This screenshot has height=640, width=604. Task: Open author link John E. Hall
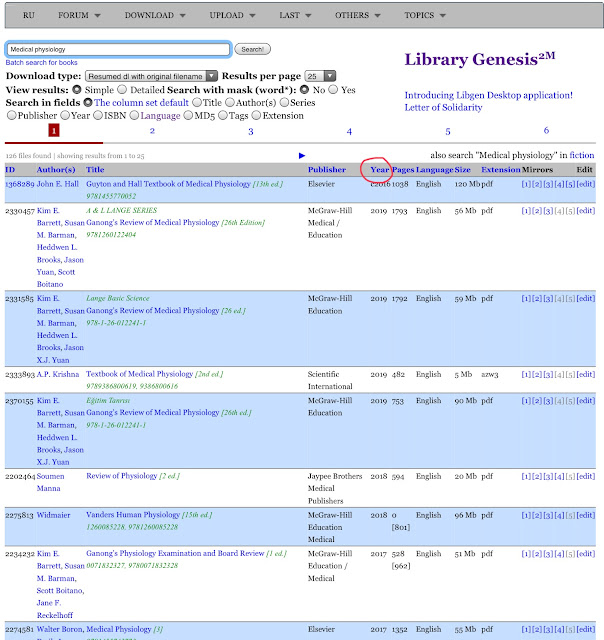pyautogui.click(x=58, y=184)
